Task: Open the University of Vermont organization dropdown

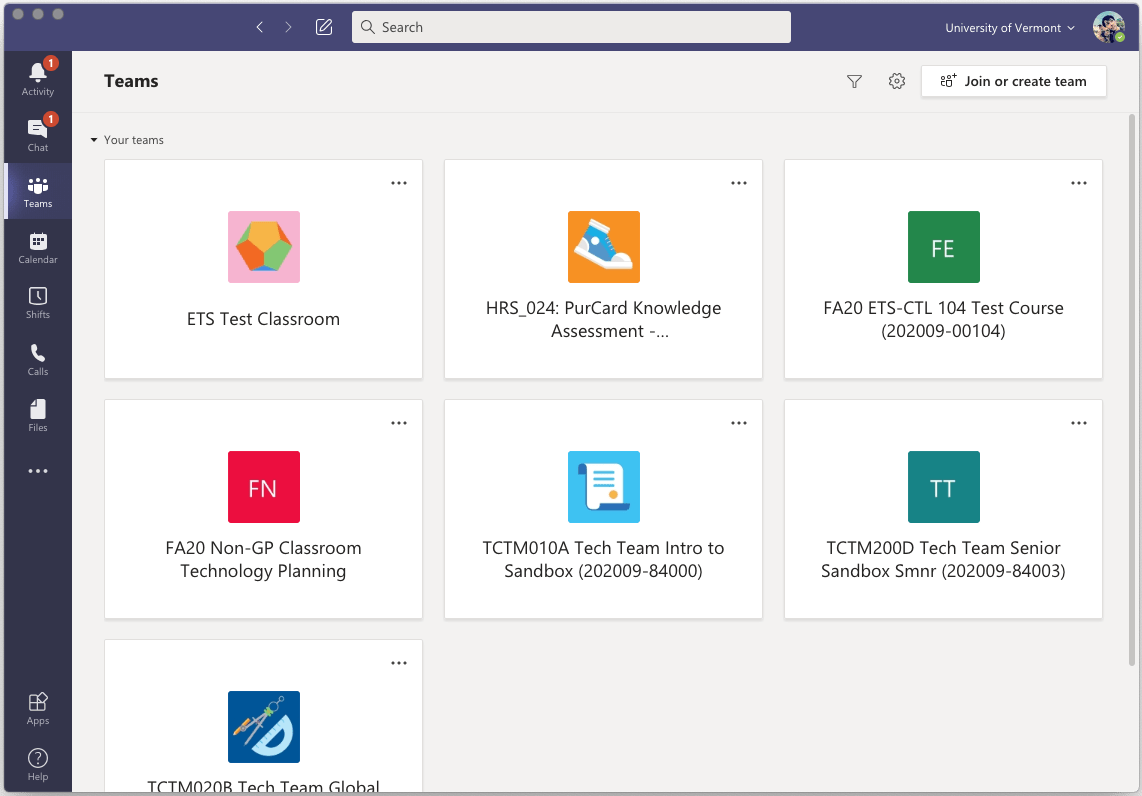Action: pyautogui.click(x=1009, y=27)
